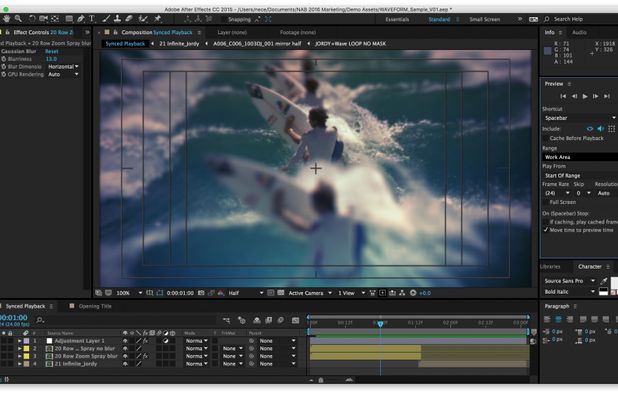Select the Rotation tool
The height and width of the screenshot is (394, 618).
[32, 19]
